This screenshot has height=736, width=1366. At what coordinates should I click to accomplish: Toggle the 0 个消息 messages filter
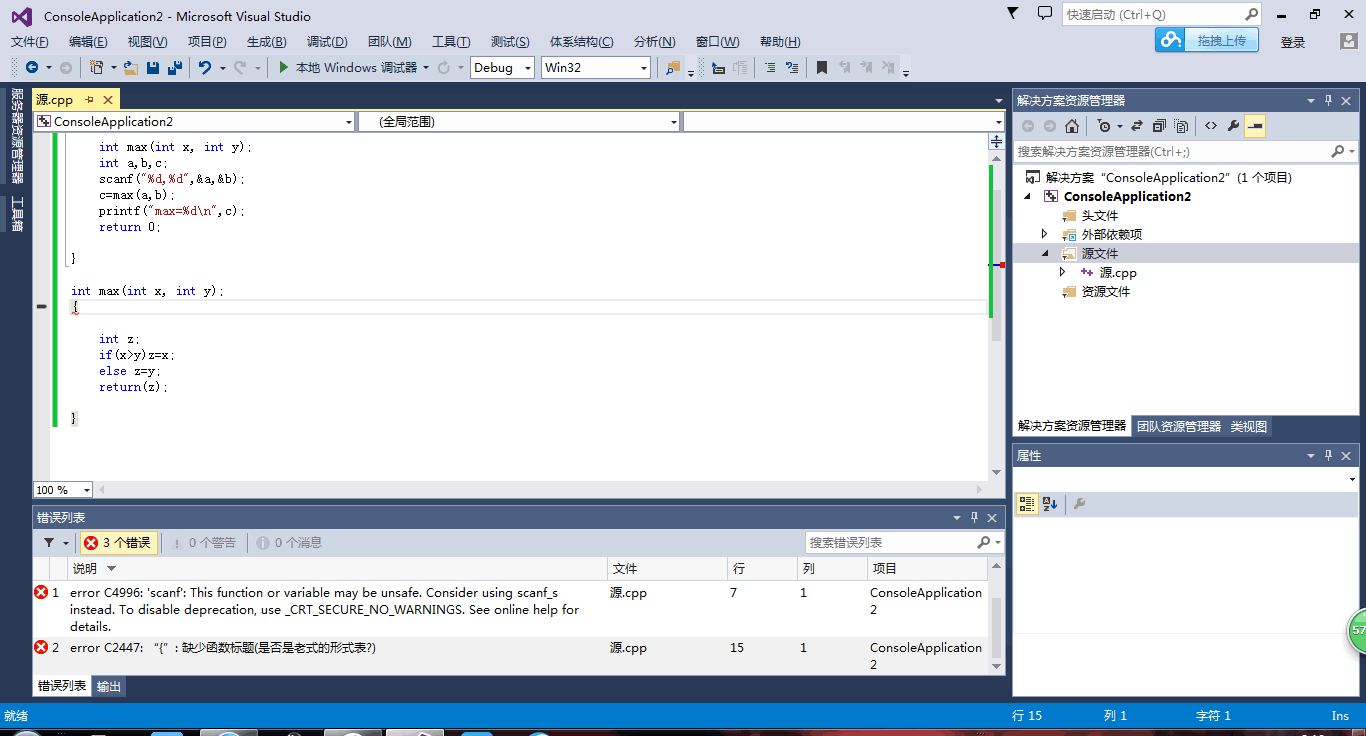click(289, 543)
